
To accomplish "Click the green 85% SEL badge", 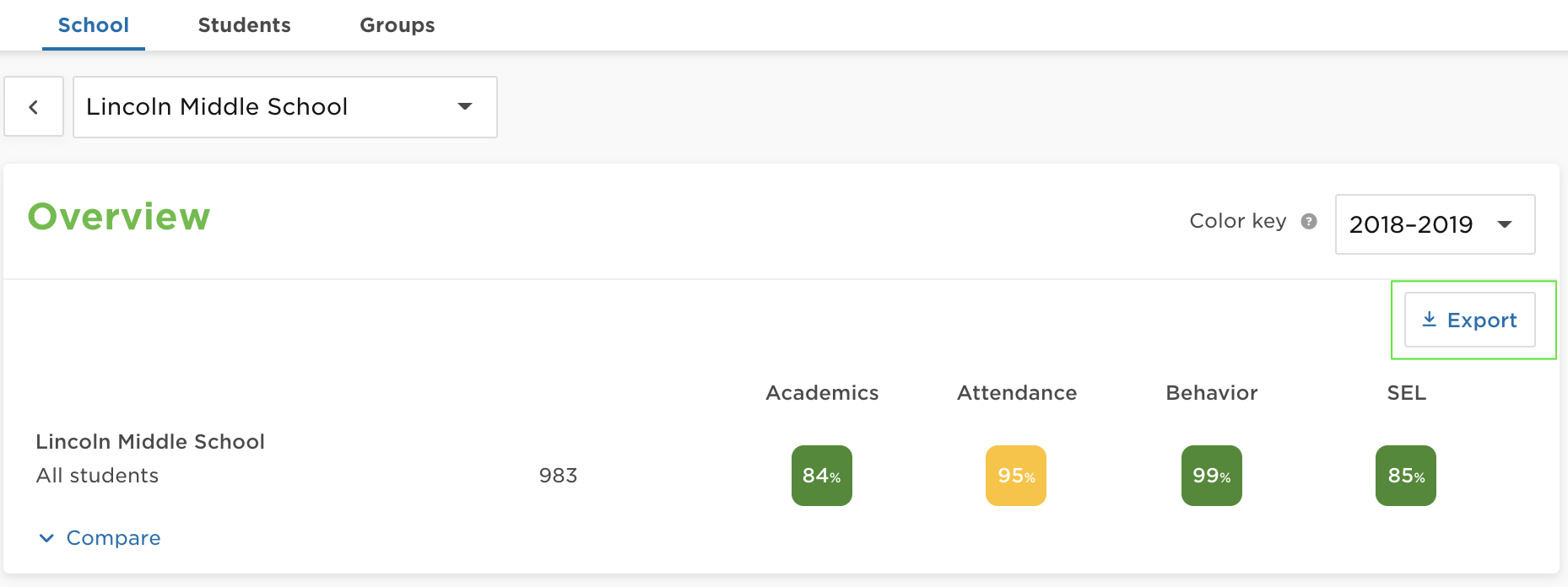I will (x=1405, y=476).
